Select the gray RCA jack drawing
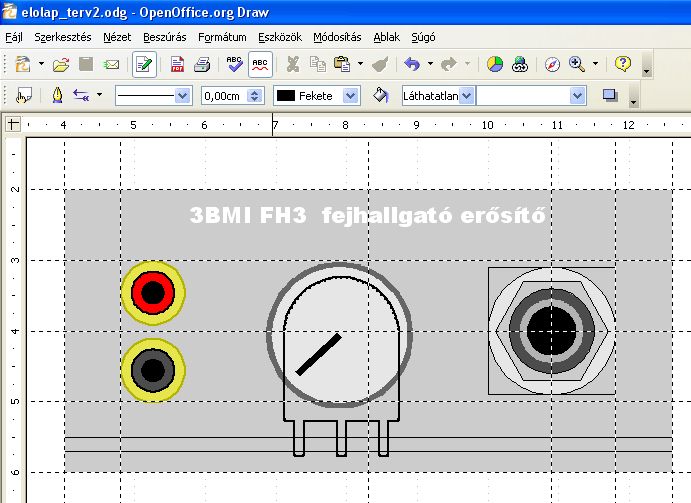 [153, 370]
